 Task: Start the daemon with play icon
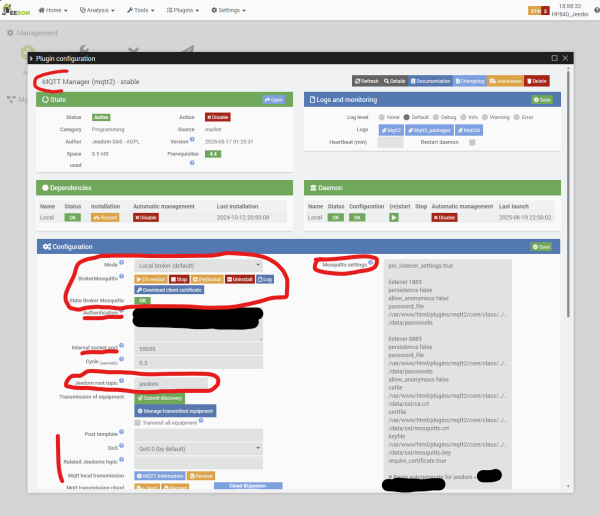[x=394, y=218]
